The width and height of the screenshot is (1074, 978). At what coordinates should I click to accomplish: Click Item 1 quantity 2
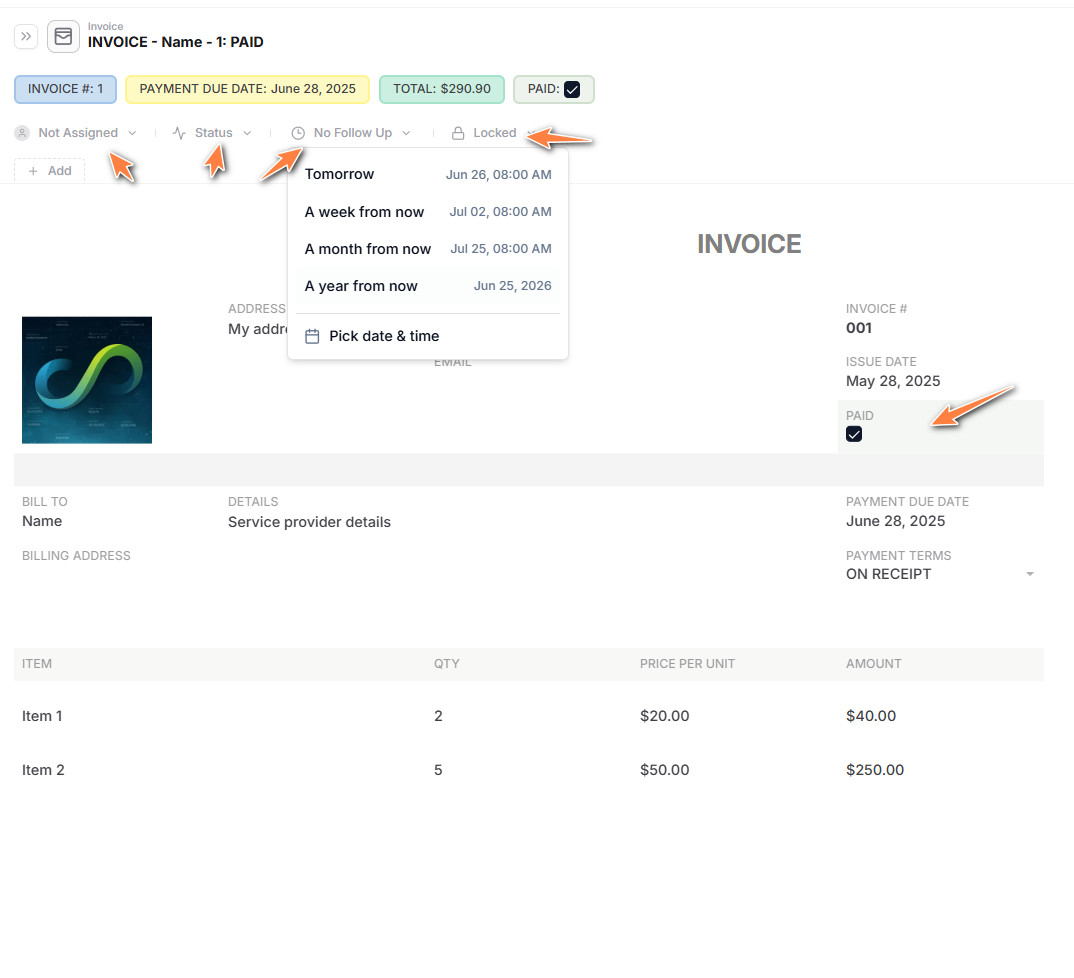(x=438, y=716)
